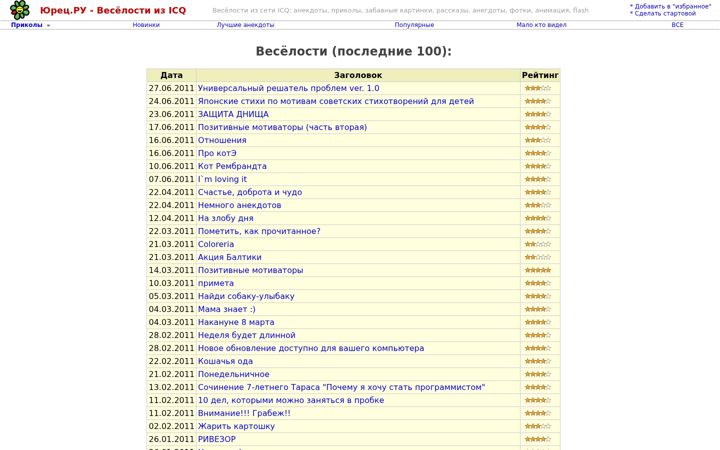This screenshot has height=450, width=720.
Task: Click star rating of РИВЕЗОР row
Action: (538, 439)
